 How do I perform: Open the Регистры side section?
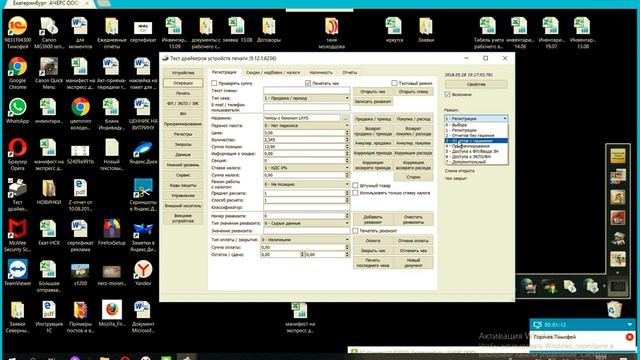[183, 134]
